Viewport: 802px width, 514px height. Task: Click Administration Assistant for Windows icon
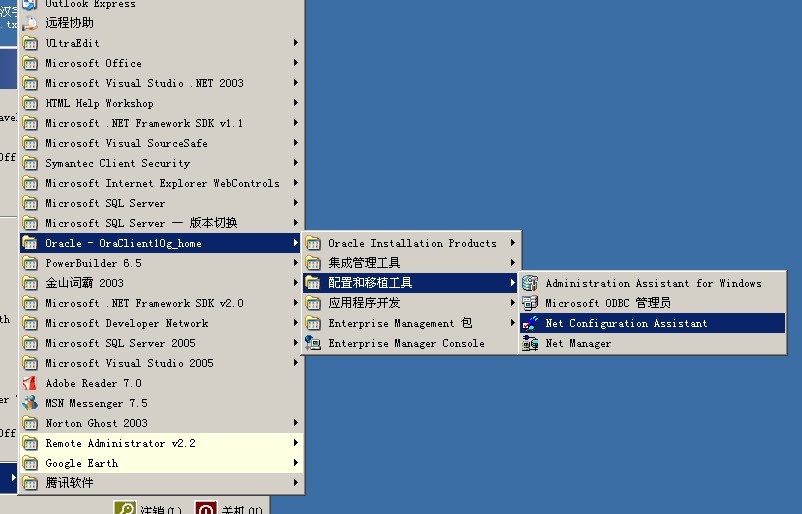(x=530, y=283)
